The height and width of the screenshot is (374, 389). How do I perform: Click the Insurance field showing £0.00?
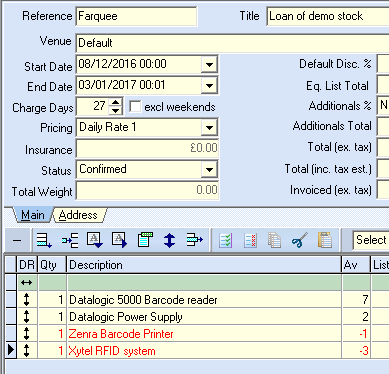coord(147,148)
